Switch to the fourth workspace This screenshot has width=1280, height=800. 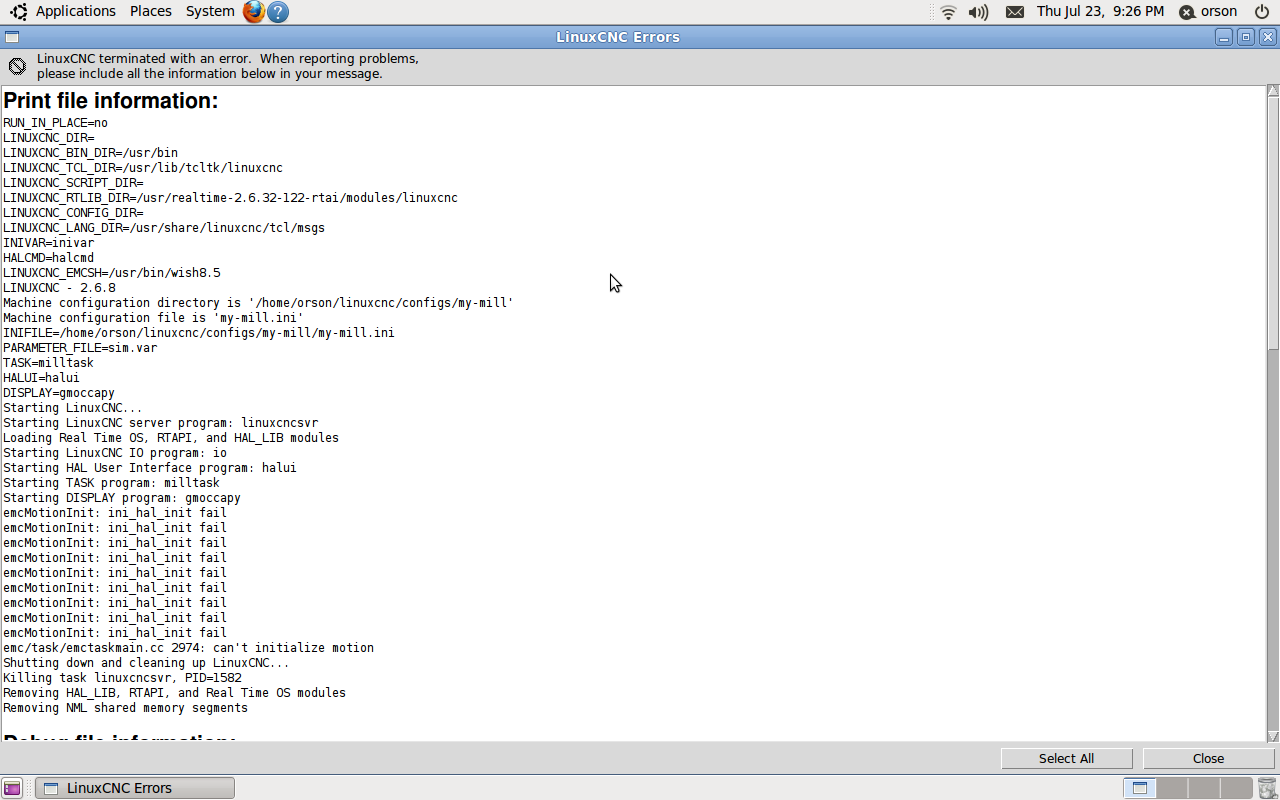click(1235, 788)
